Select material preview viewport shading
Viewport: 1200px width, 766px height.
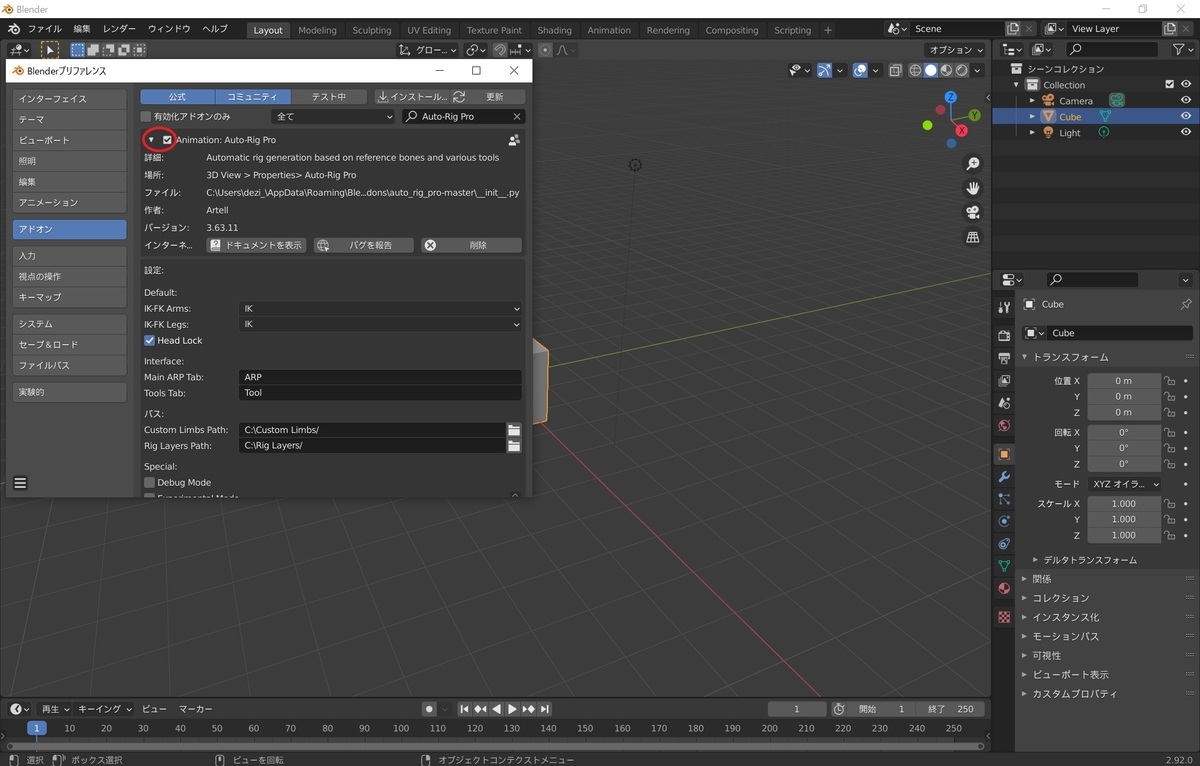point(946,70)
